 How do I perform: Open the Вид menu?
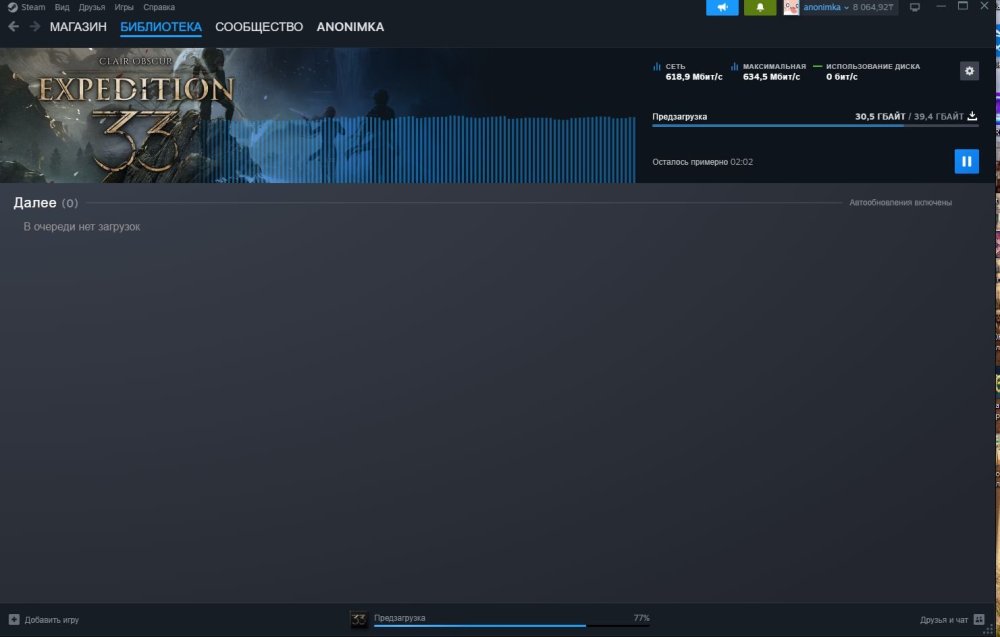click(x=62, y=7)
